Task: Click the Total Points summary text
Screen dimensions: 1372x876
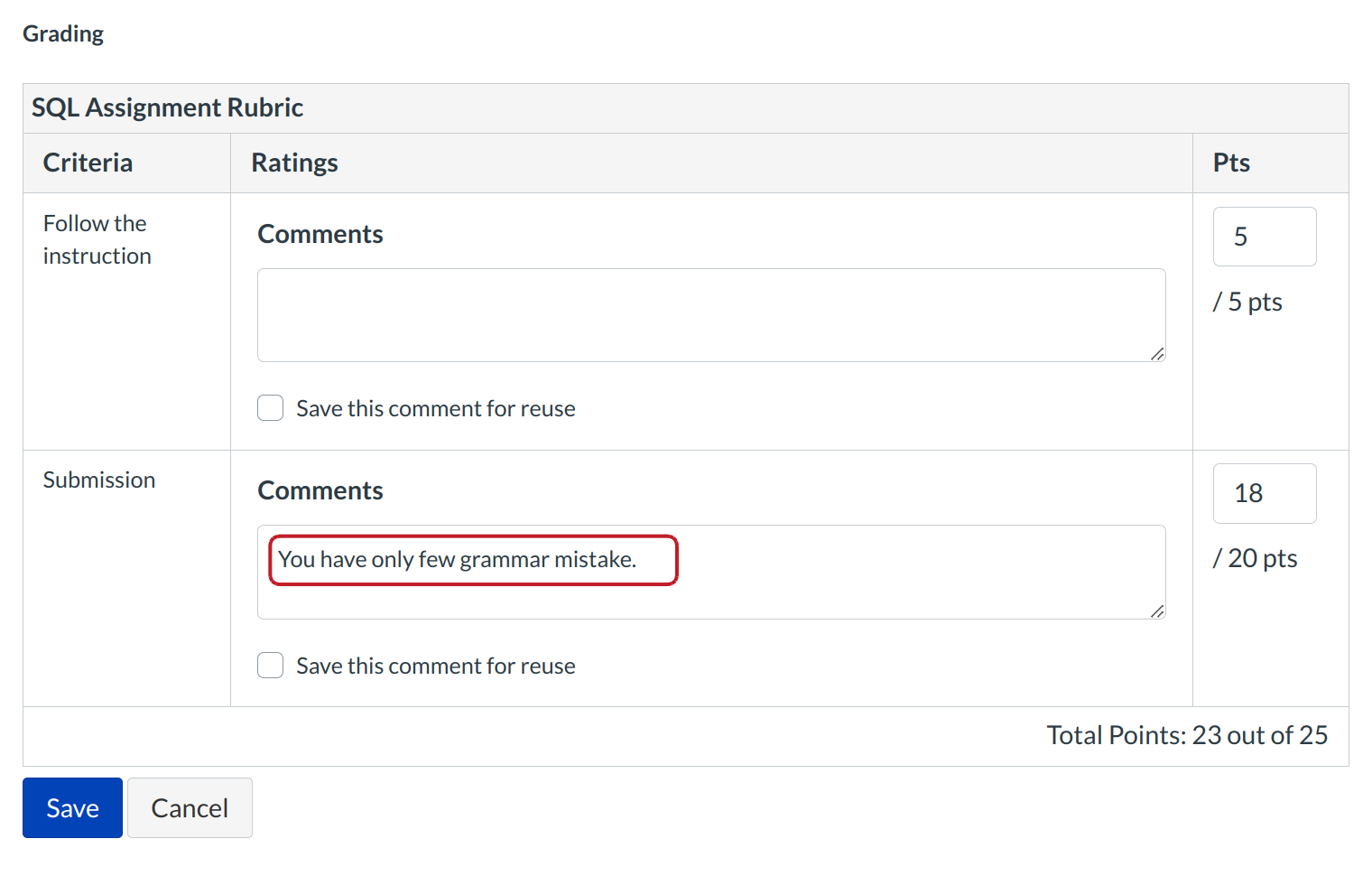Action: tap(1186, 735)
